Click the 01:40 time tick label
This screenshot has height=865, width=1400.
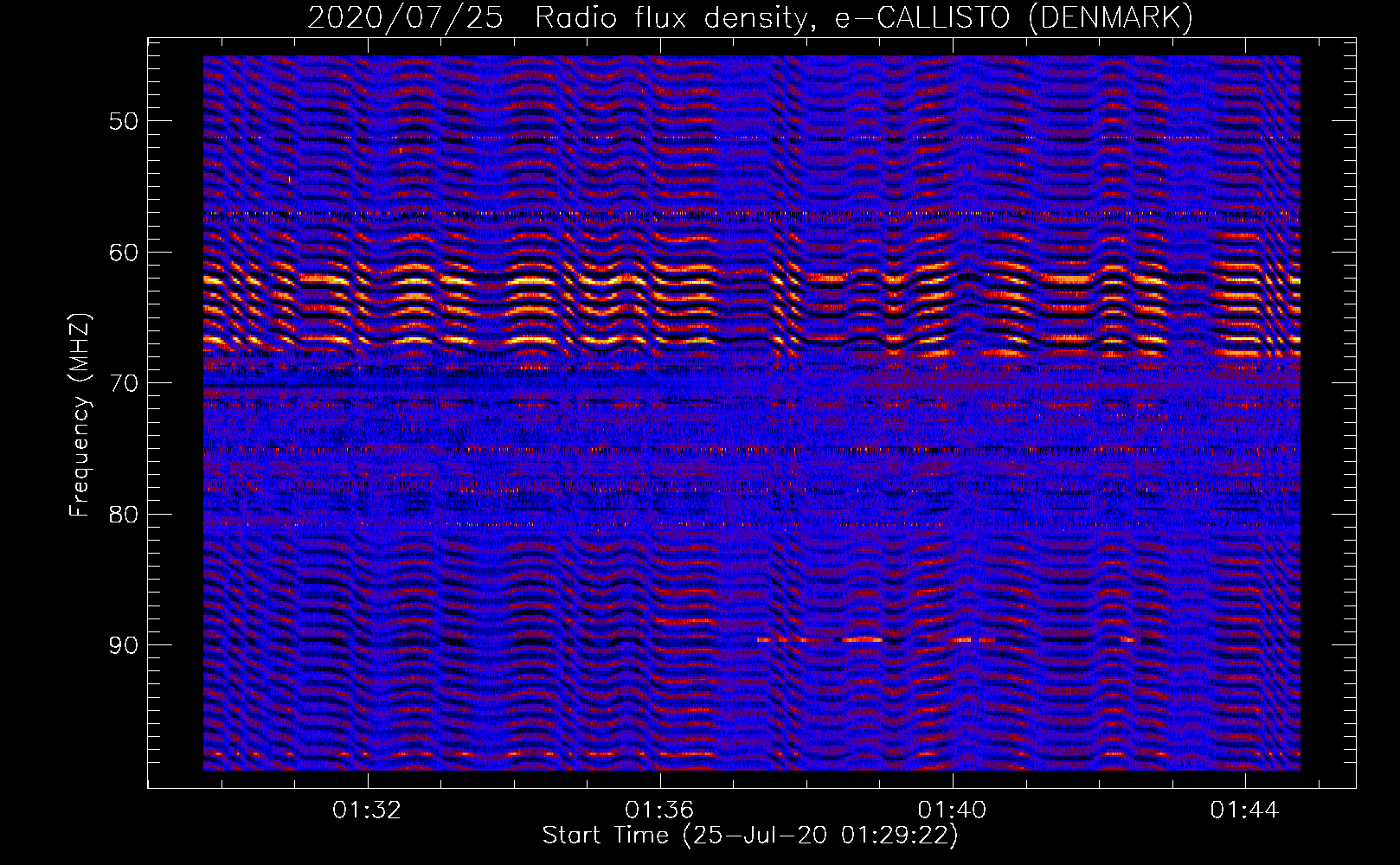[953, 811]
